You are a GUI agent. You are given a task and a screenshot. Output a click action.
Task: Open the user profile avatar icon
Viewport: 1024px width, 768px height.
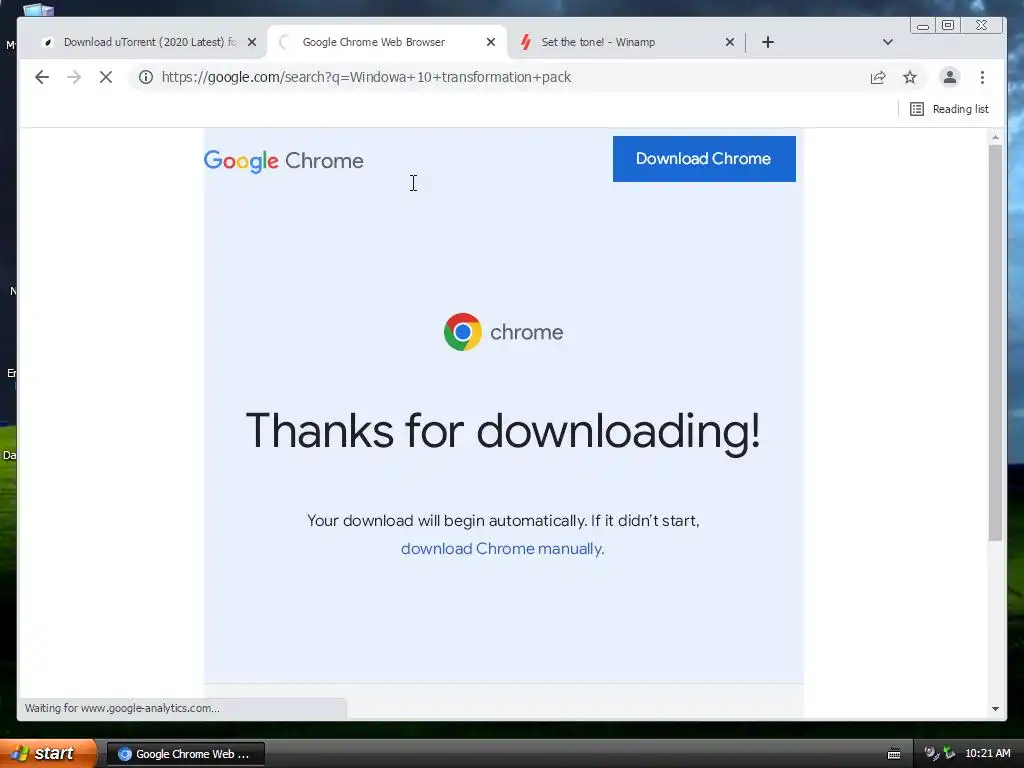coord(950,77)
